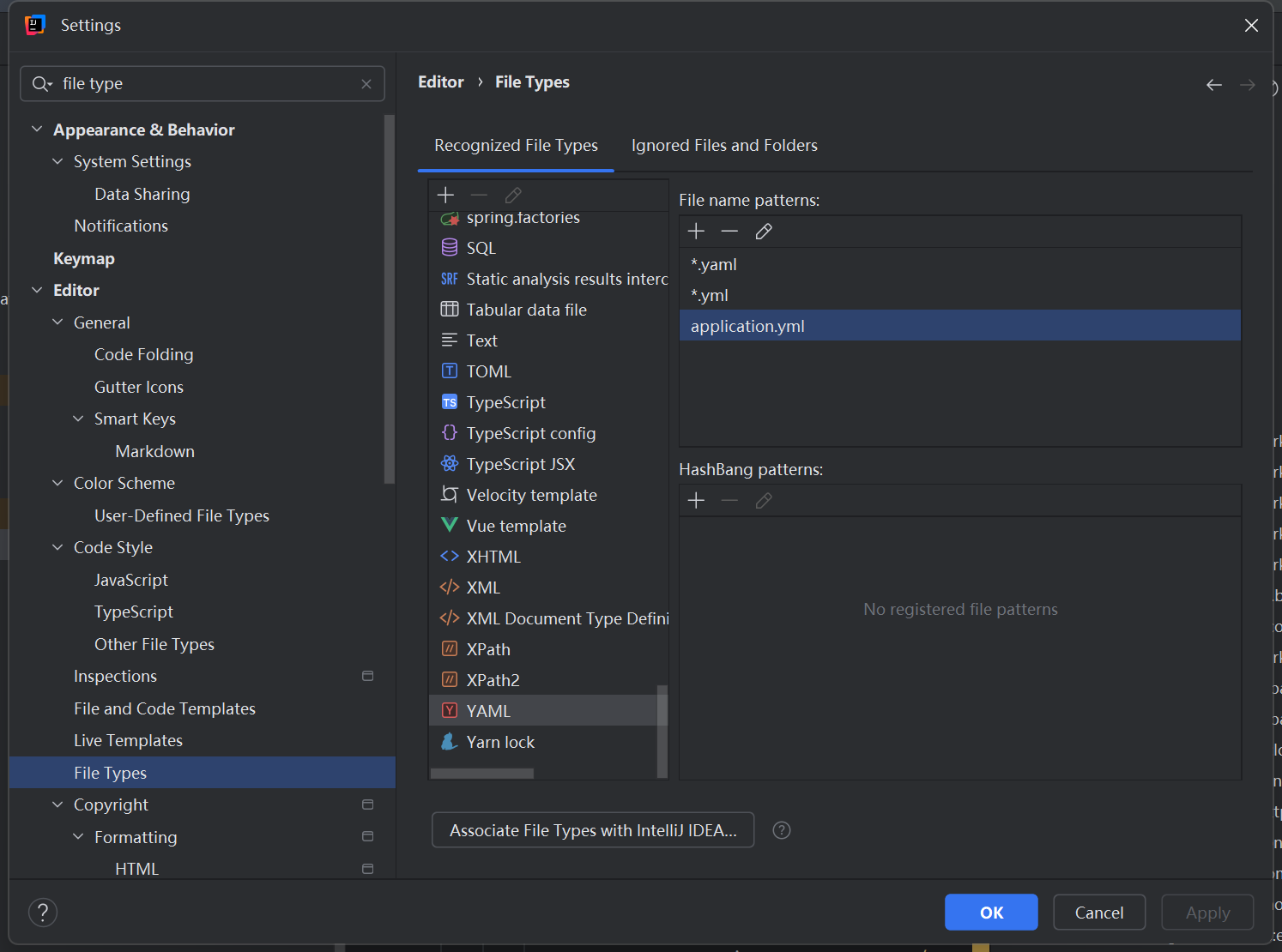This screenshot has height=952, width=1282.
Task: Collapse the Code Style node
Action: pyautogui.click(x=57, y=547)
